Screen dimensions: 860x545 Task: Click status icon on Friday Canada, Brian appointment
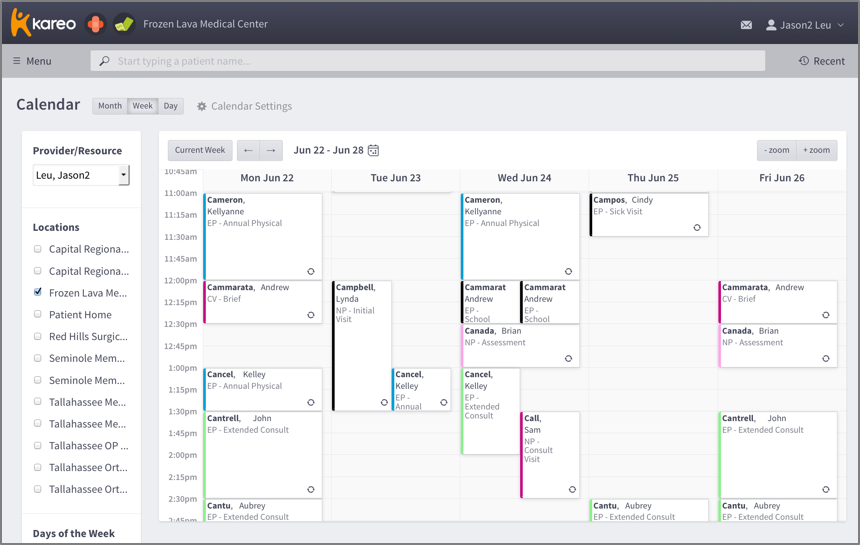(825, 359)
